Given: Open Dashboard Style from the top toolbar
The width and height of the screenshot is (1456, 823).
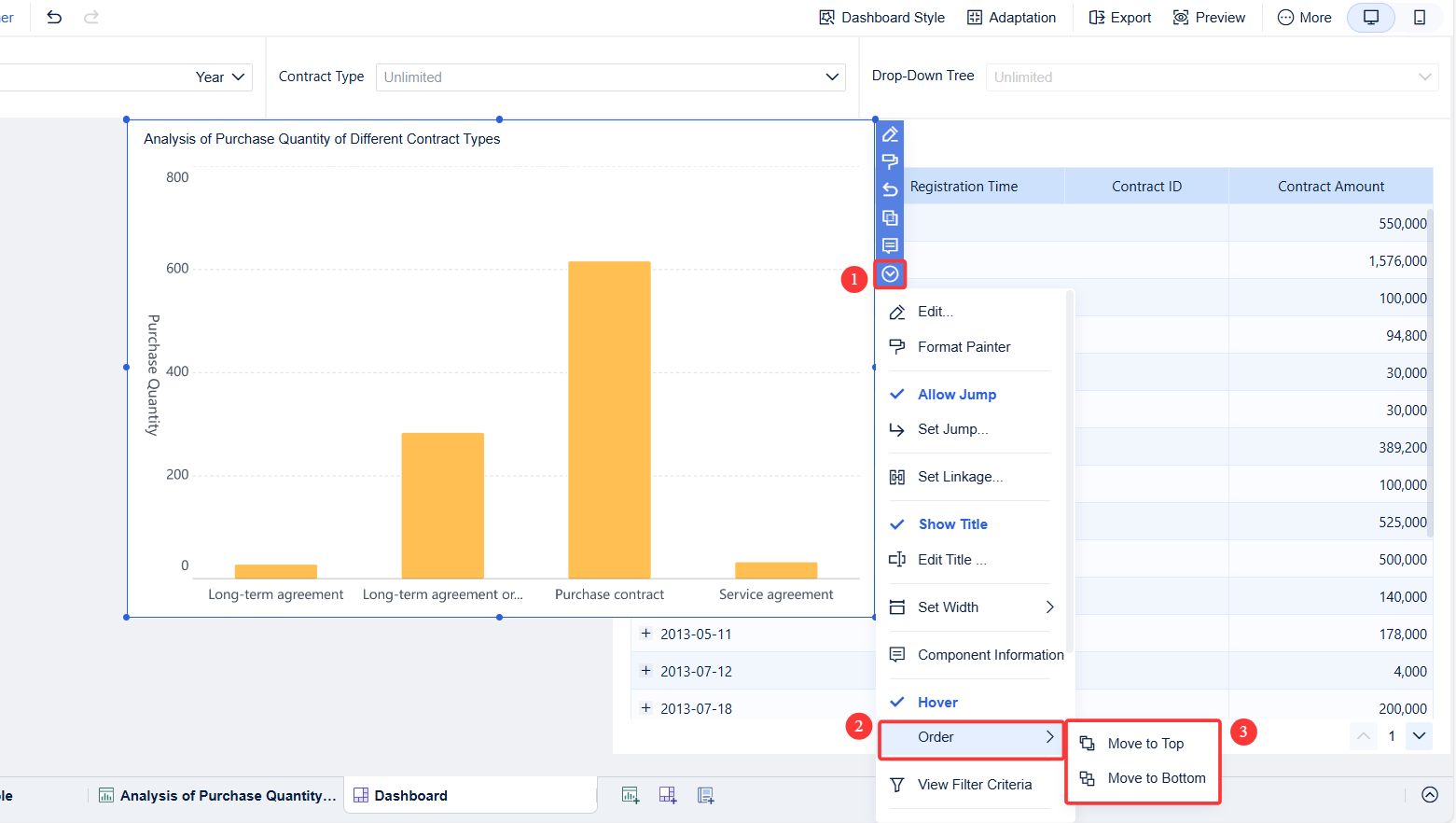Looking at the screenshot, I should click(881, 17).
